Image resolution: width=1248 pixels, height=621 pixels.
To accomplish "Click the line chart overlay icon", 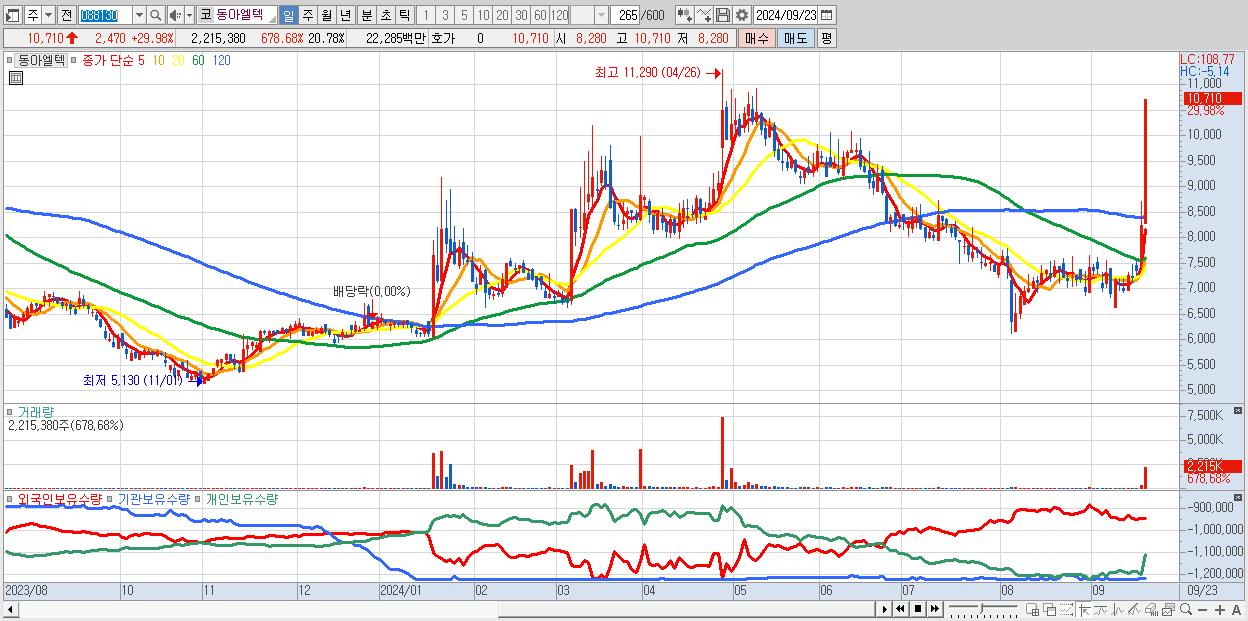I will [703, 15].
